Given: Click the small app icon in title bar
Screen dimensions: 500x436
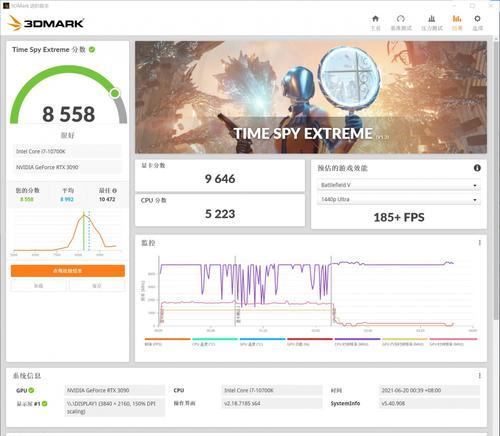Looking at the screenshot, I should click(6, 5).
